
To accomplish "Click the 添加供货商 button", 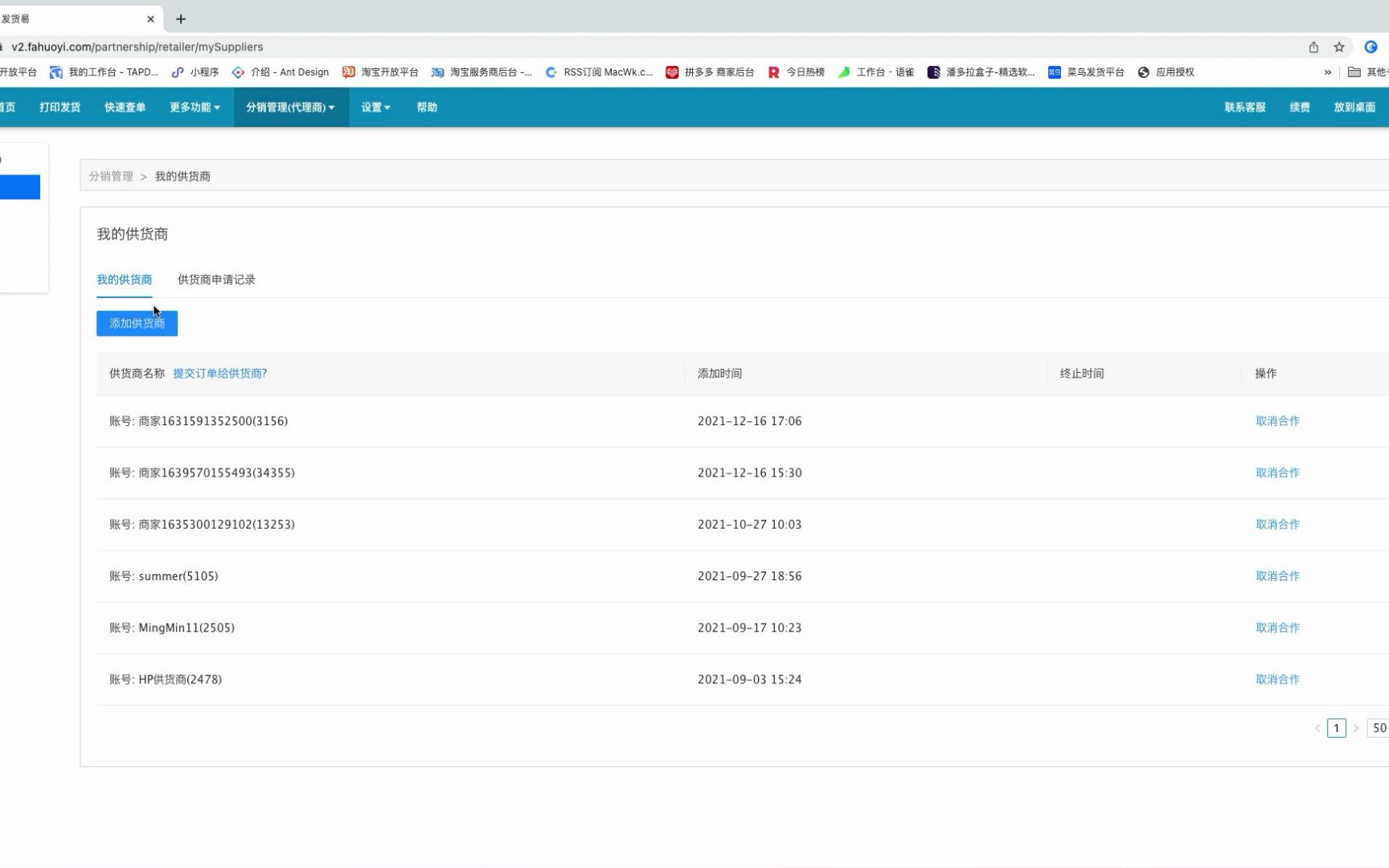I will tap(137, 323).
